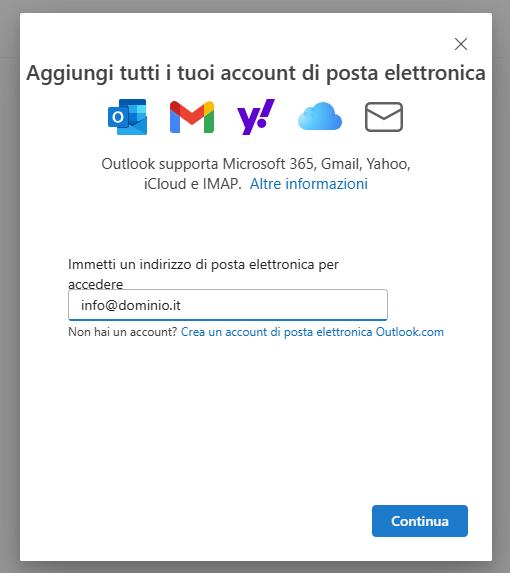The image size is (510, 573).
Task: Click the Outlook.com portion of the create link
Action: pos(410,332)
